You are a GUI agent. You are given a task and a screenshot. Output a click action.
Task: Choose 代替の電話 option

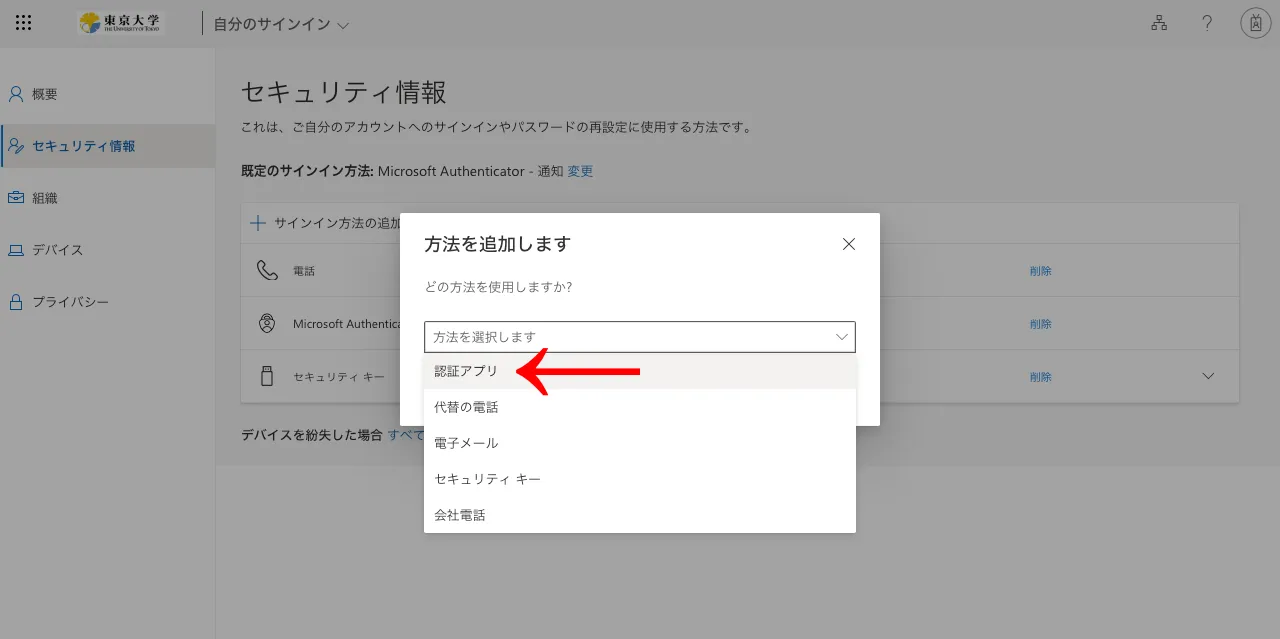click(466, 407)
